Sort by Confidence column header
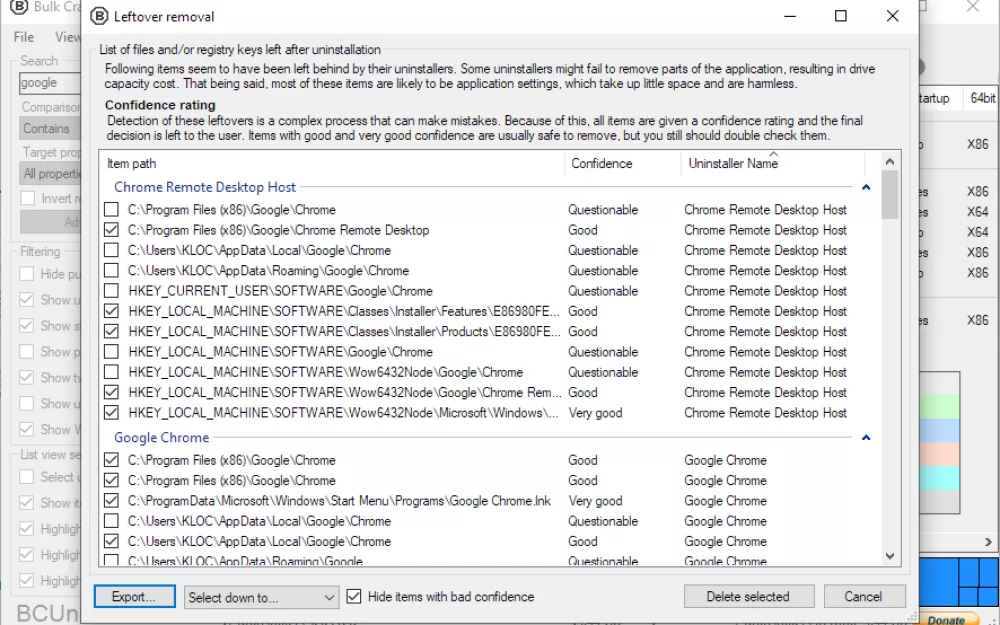Viewport: 1000px width, 625px height. 622,163
